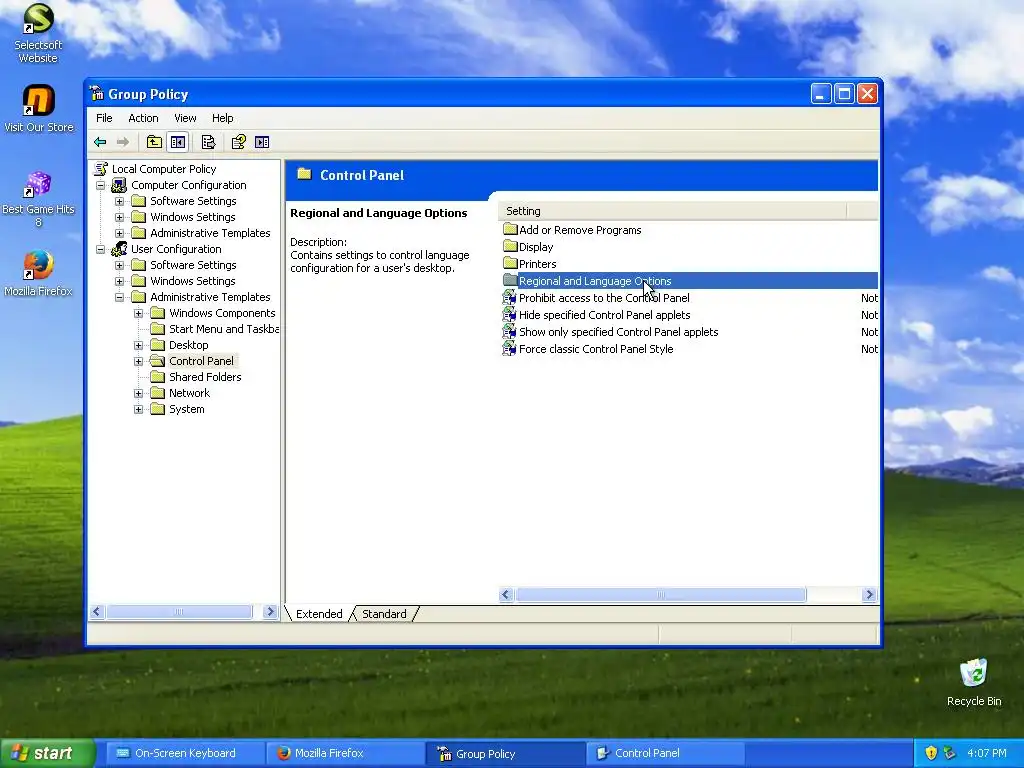
Task: Expand the Windows Components node
Action: [x=138, y=313]
